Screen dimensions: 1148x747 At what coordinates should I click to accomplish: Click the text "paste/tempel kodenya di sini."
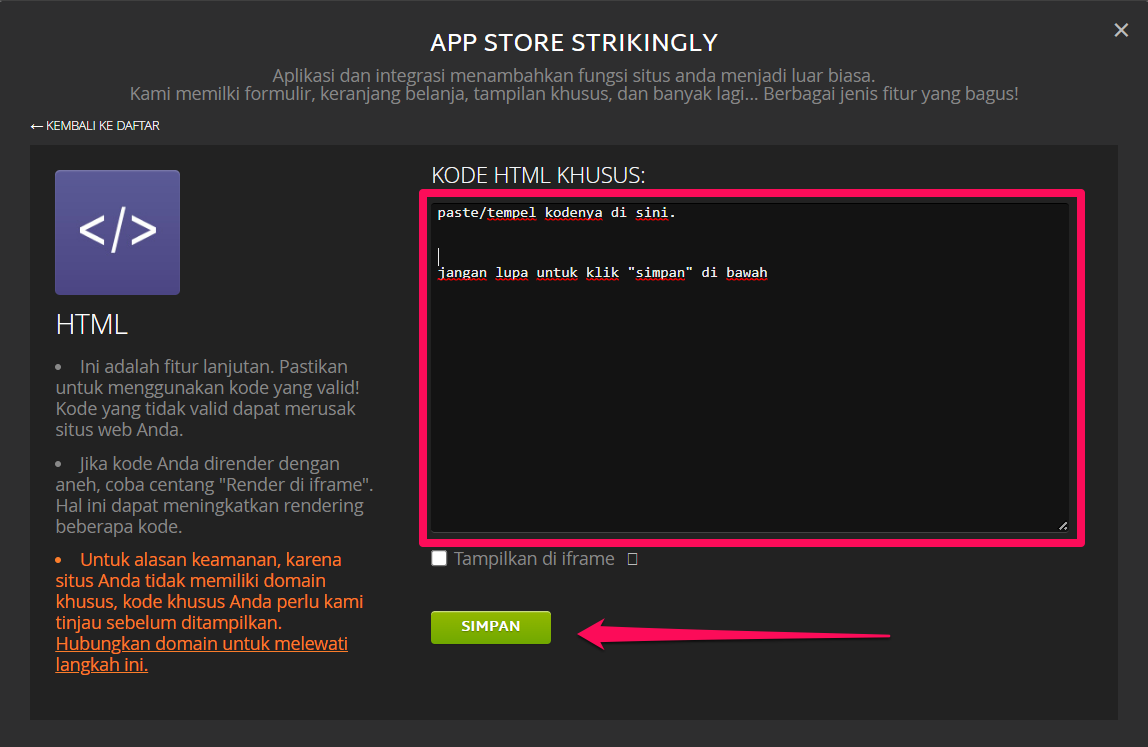(556, 213)
